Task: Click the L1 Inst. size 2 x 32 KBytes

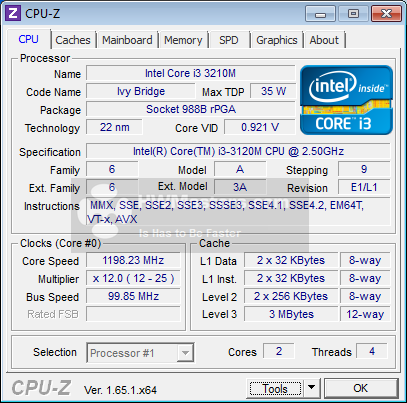Action: 291,278
